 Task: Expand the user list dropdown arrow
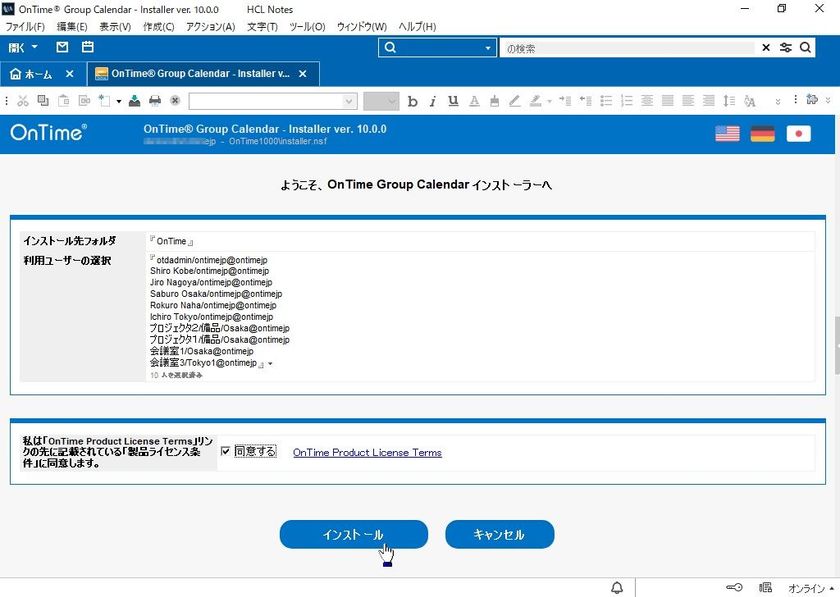(x=271, y=364)
